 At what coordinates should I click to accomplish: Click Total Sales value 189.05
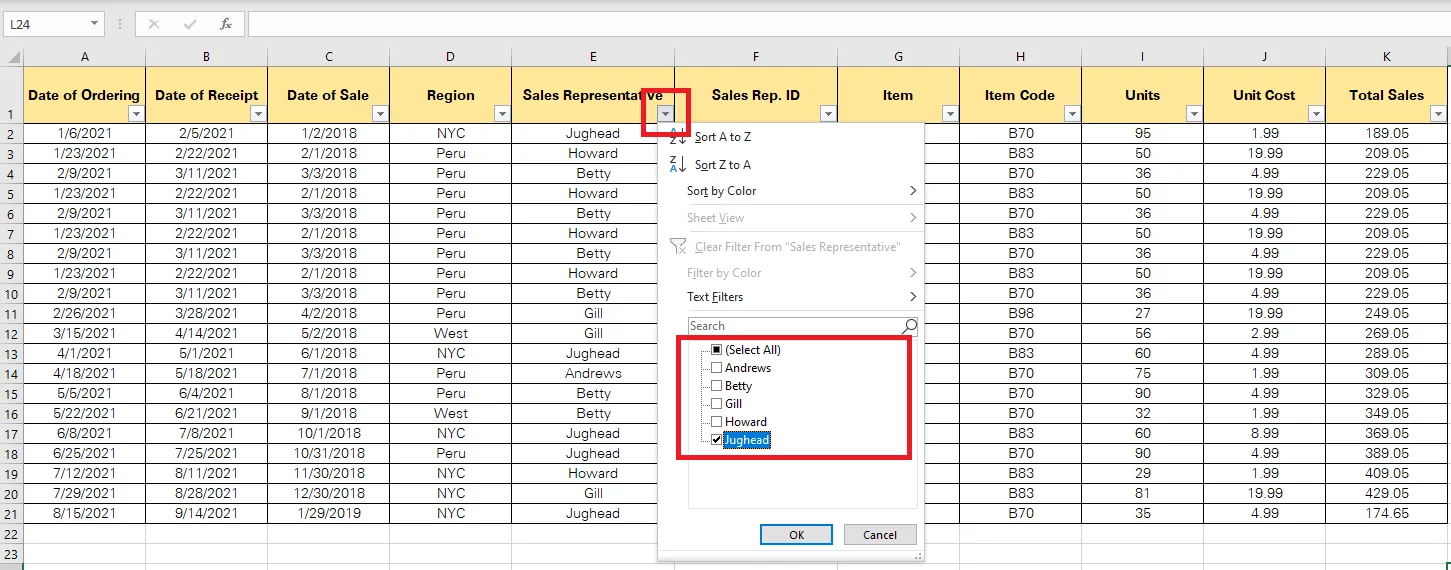click(1387, 134)
